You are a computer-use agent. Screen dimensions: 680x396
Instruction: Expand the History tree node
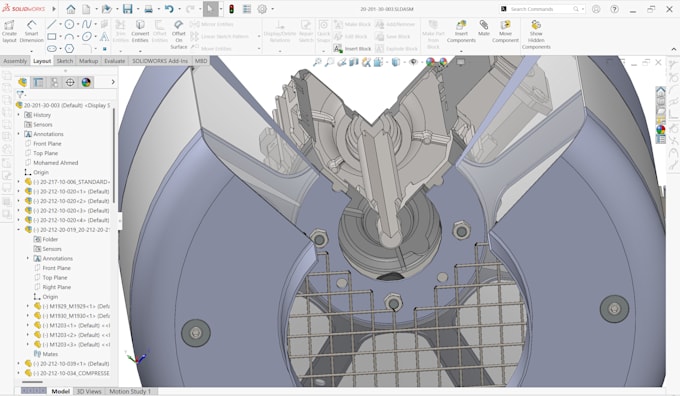click(x=19, y=115)
